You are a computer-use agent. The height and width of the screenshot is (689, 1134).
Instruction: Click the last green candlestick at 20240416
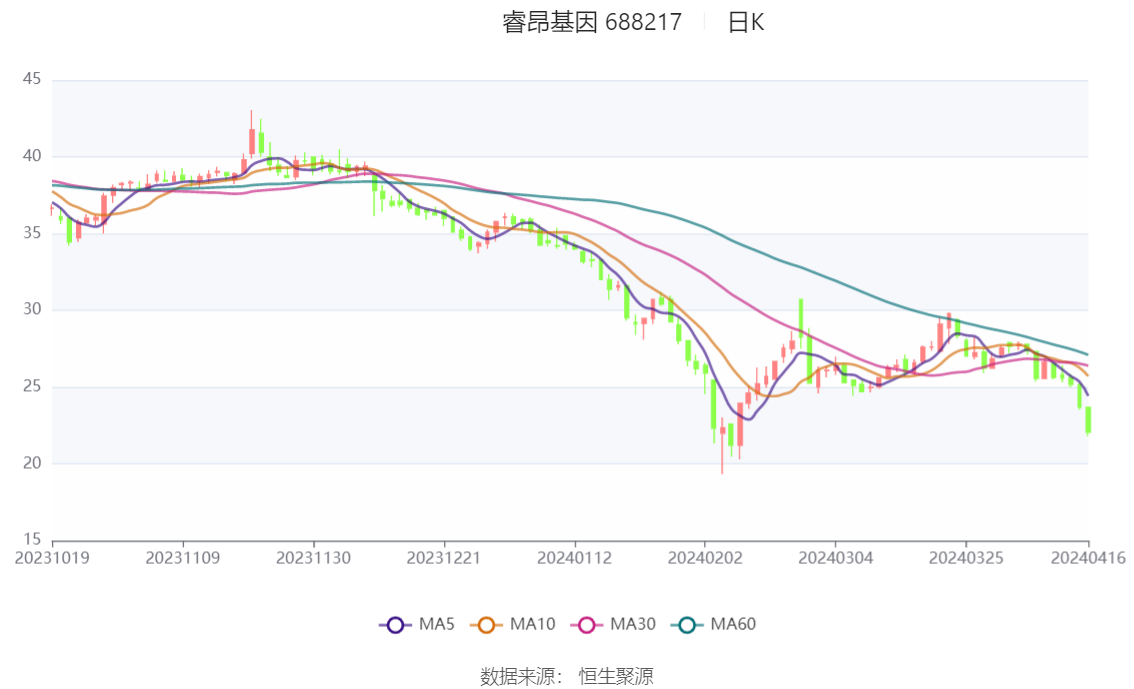pyautogui.click(x=1088, y=421)
